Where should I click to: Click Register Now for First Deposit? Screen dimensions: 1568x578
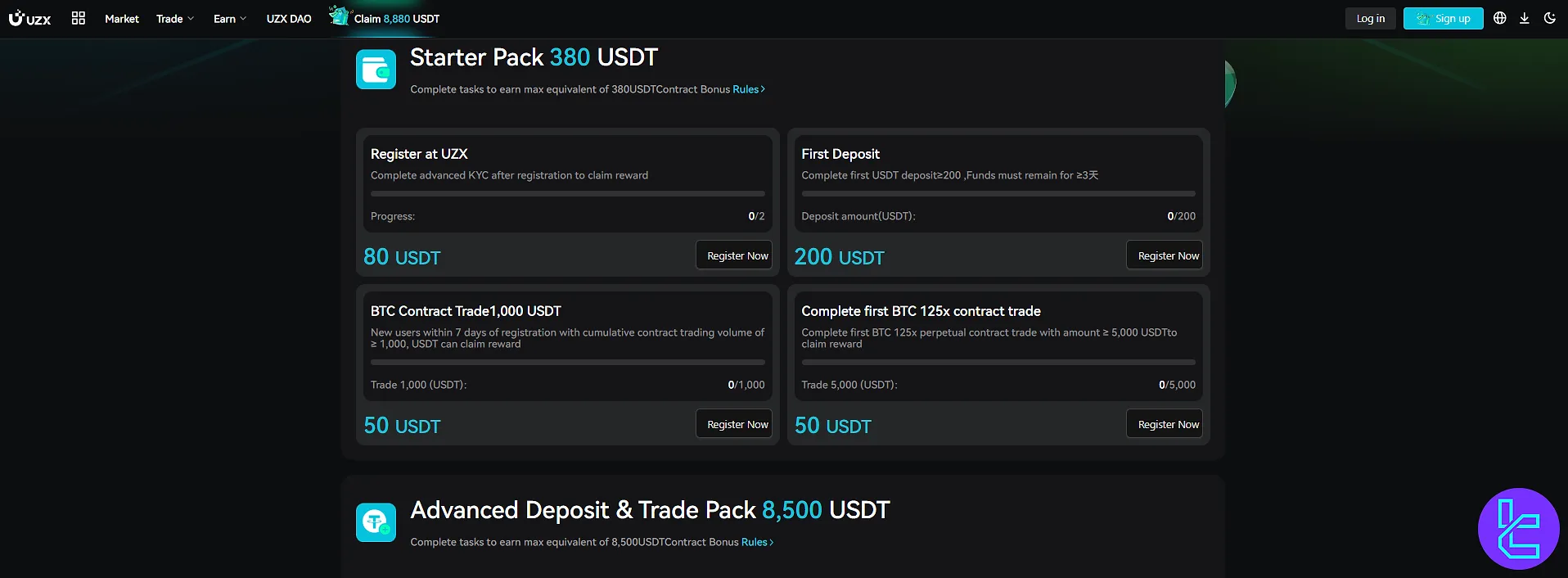(x=1168, y=255)
